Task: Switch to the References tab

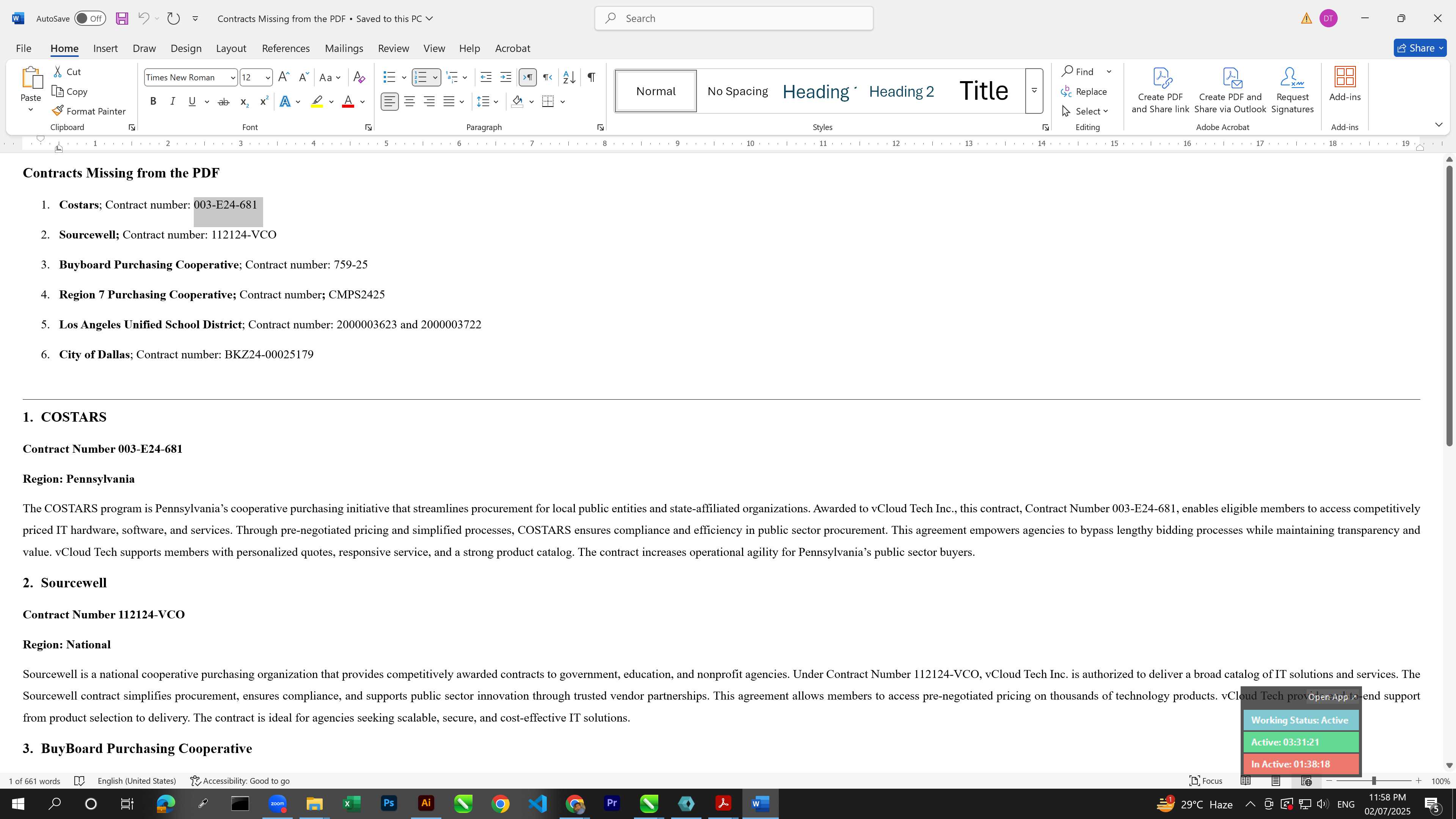Action: [286, 49]
